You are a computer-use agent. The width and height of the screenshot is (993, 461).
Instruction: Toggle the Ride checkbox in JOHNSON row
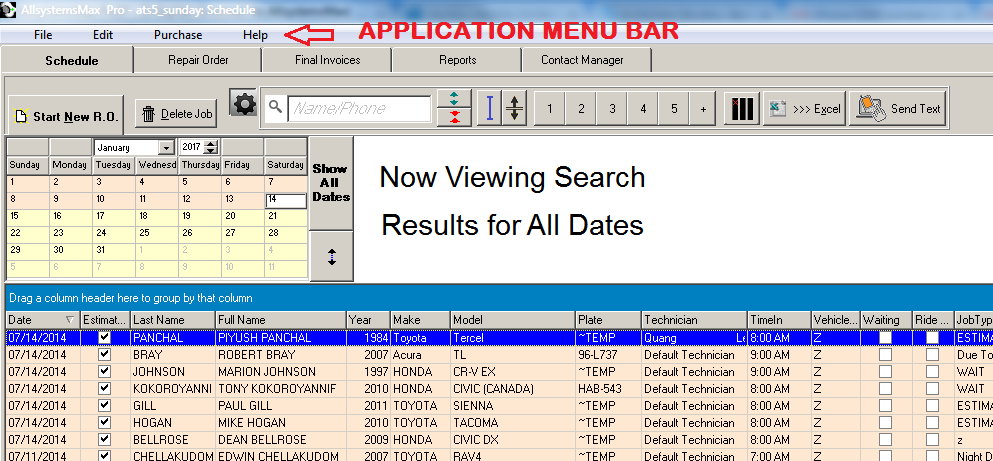pyautogui.click(x=932, y=372)
